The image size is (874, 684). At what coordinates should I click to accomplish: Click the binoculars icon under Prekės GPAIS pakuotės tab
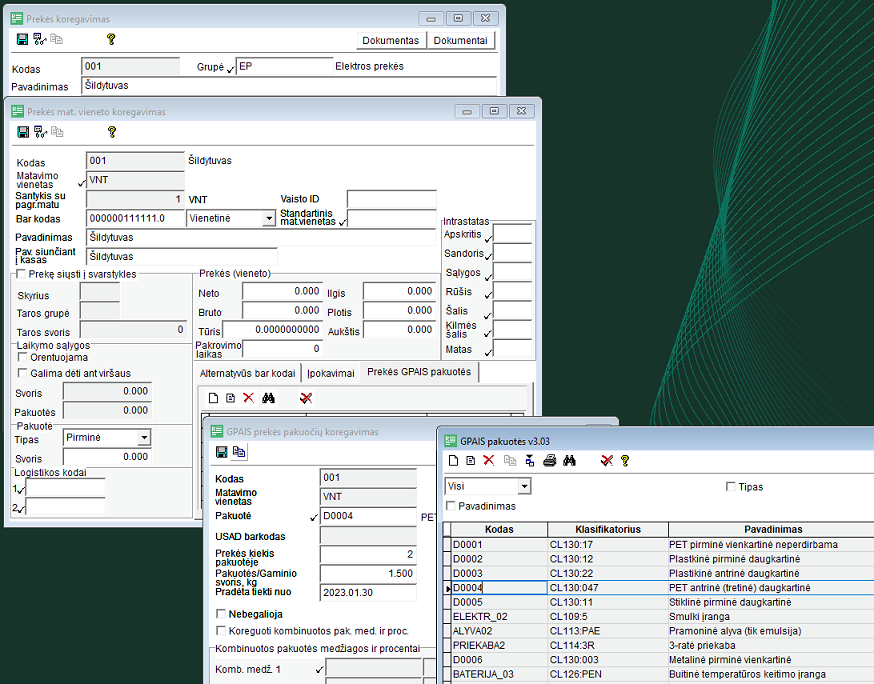tap(269, 398)
